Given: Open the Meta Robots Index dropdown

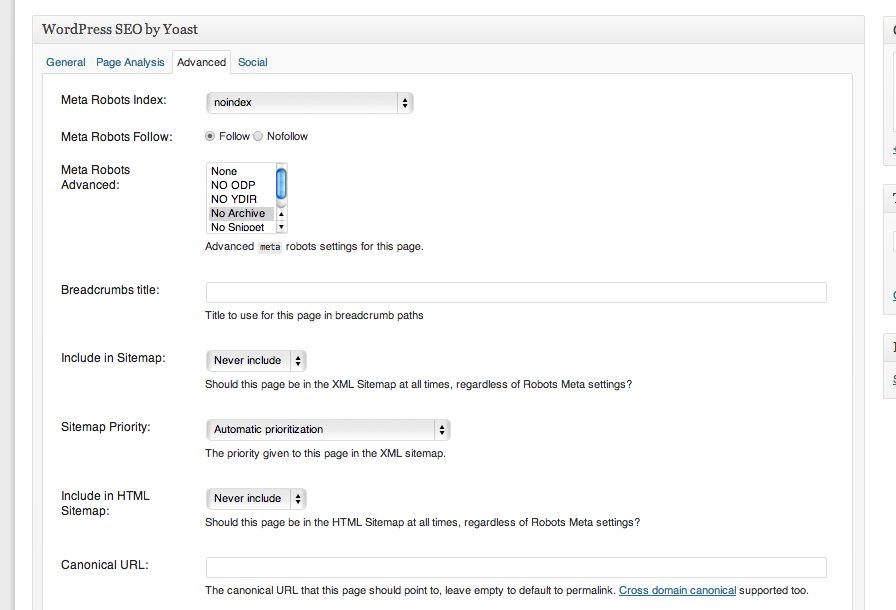Looking at the screenshot, I should (309, 102).
